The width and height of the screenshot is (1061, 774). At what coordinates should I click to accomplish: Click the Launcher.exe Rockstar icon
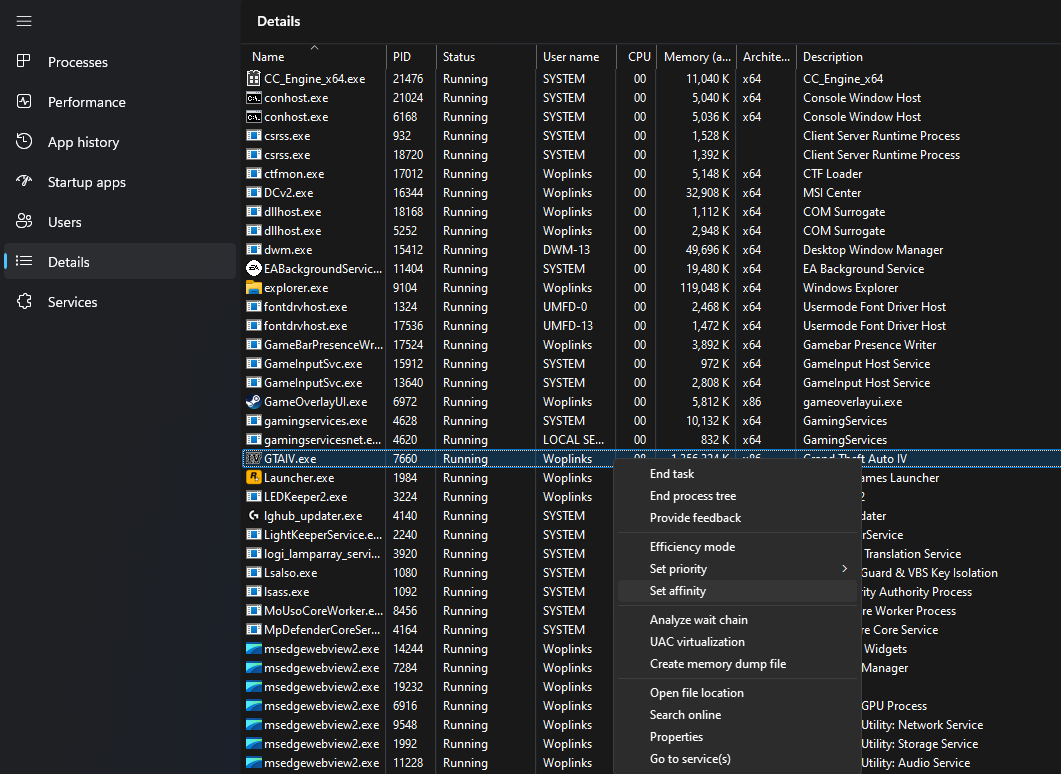253,478
